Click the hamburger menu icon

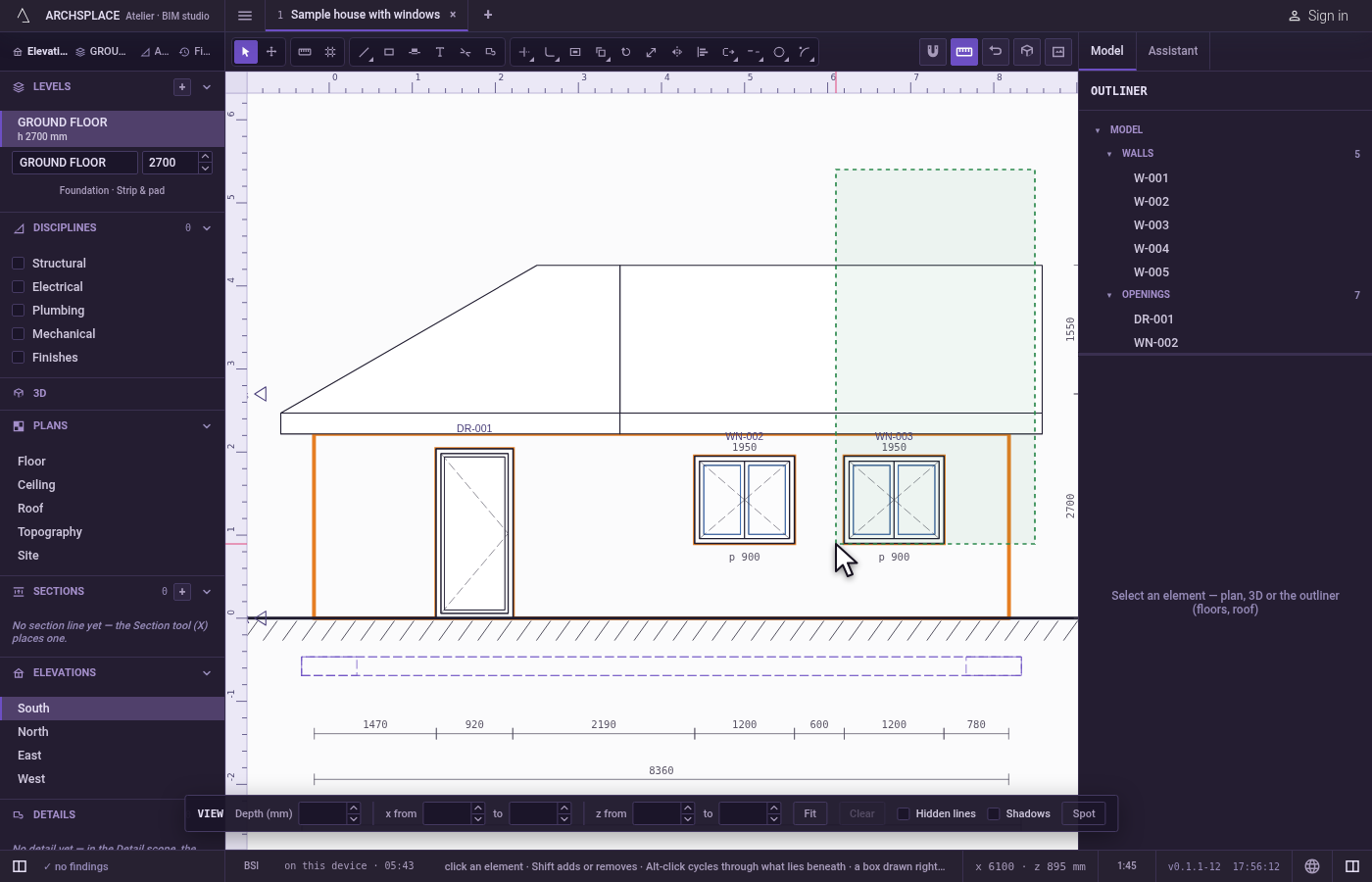[x=245, y=15]
